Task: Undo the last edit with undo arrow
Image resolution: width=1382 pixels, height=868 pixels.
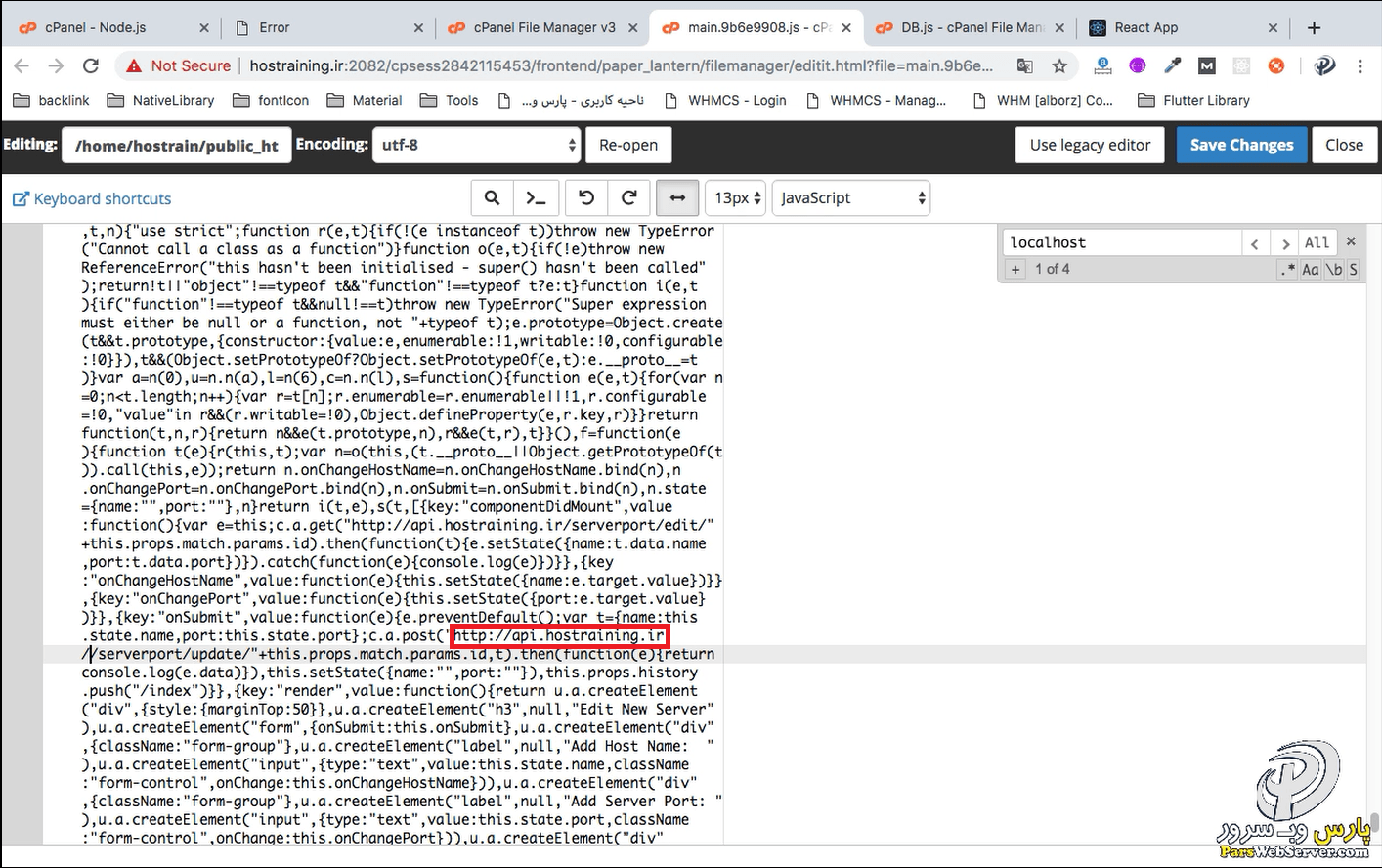Action: tap(586, 198)
